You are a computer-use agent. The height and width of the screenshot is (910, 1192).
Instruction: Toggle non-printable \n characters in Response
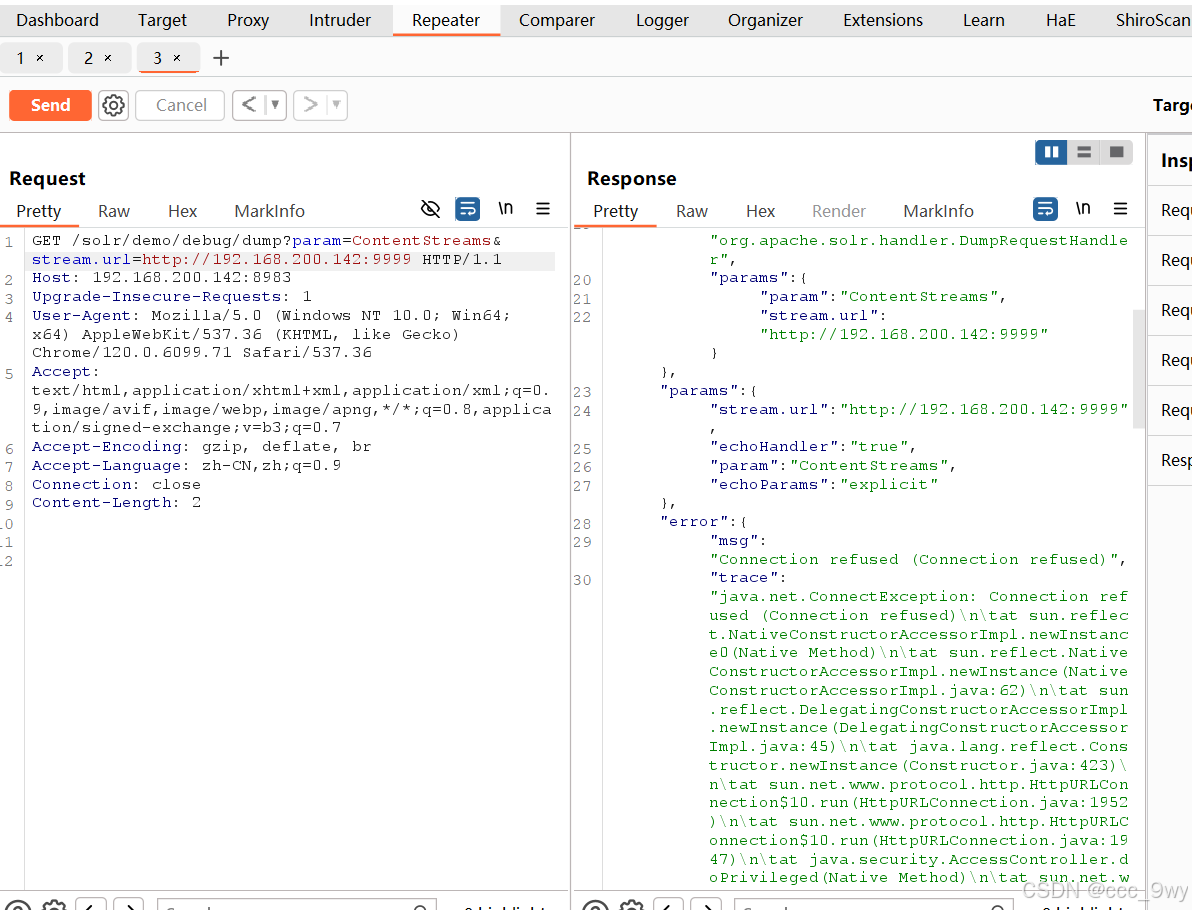tap(1083, 208)
